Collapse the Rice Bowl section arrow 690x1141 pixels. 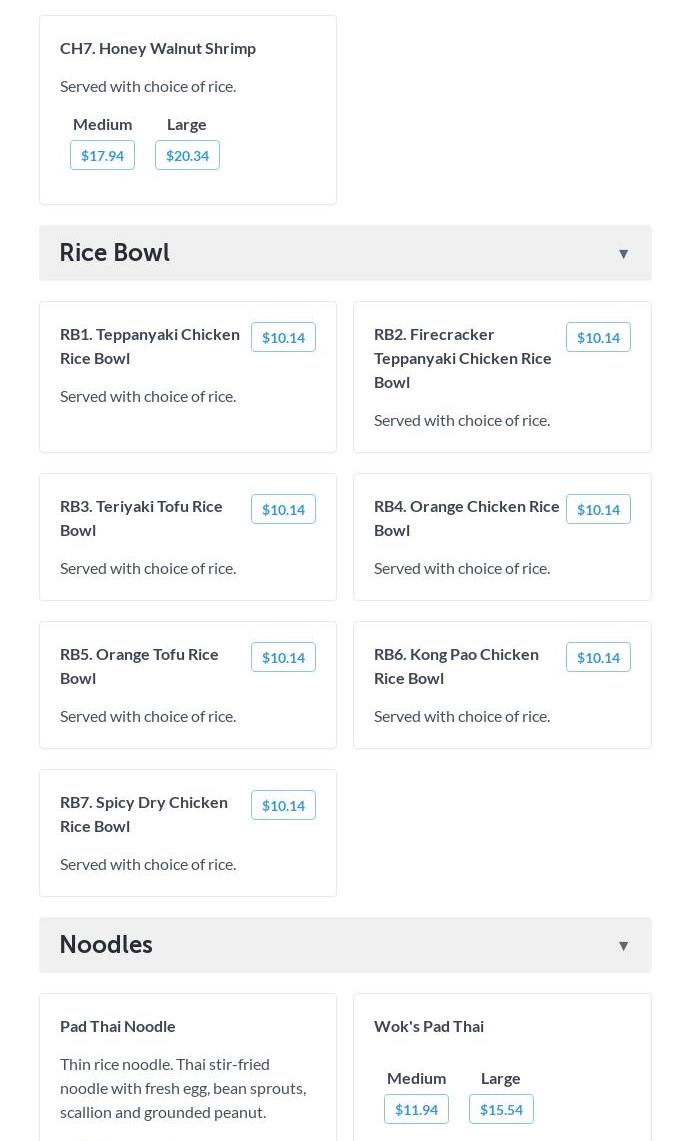[623, 254]
